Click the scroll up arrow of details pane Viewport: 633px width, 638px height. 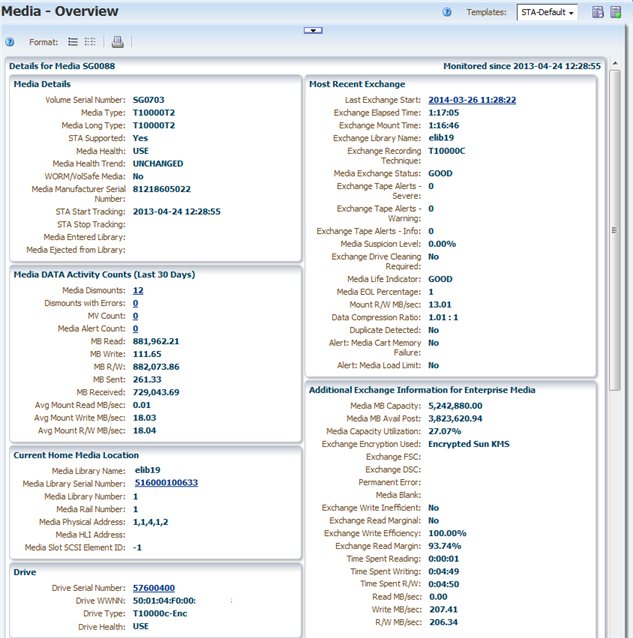[x=615, y=63]
